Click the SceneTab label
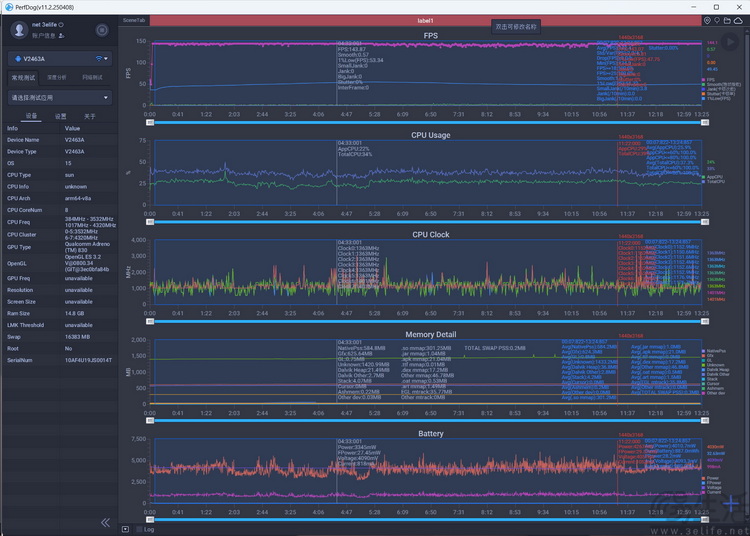 click(x=134, y=21)
